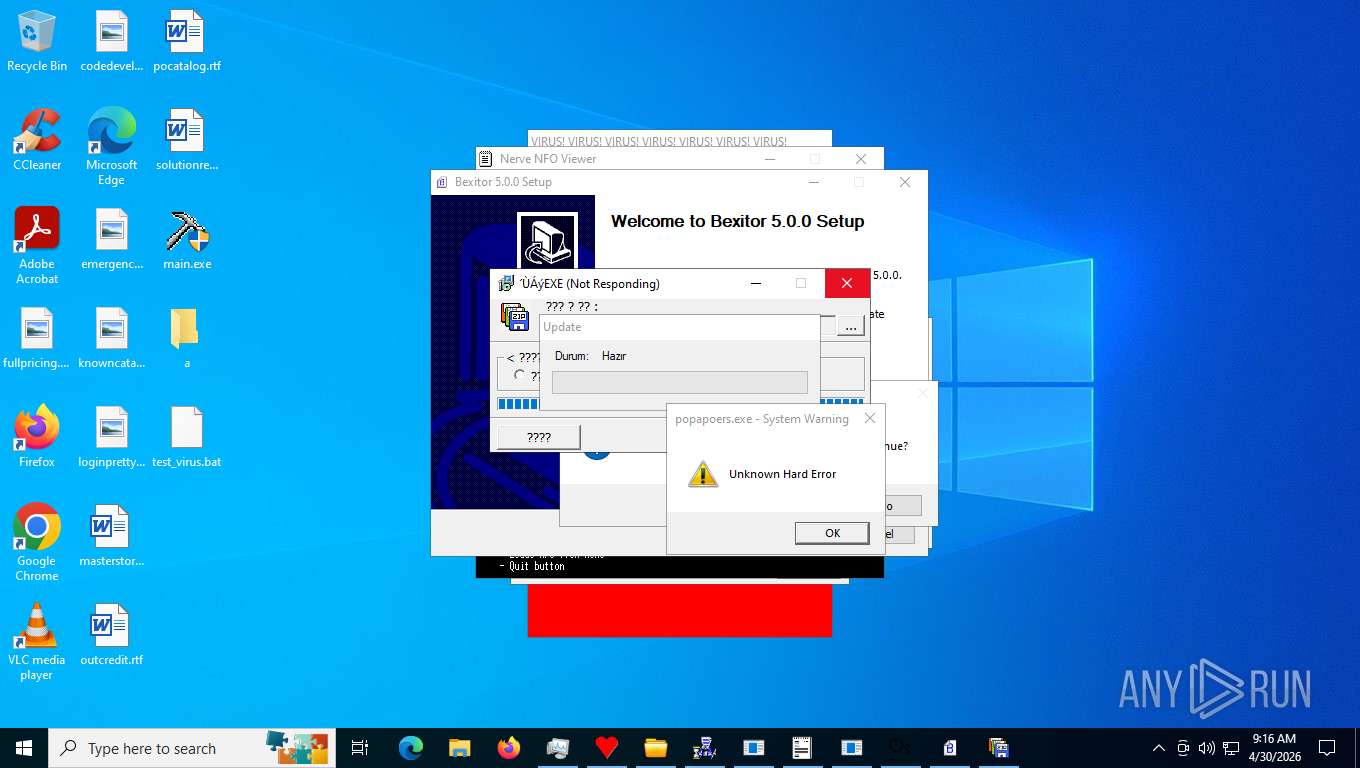
Task: Open the taskbar File Explorer icon left of Firefox
Action: pyautogui.click(x=459, y=748)
